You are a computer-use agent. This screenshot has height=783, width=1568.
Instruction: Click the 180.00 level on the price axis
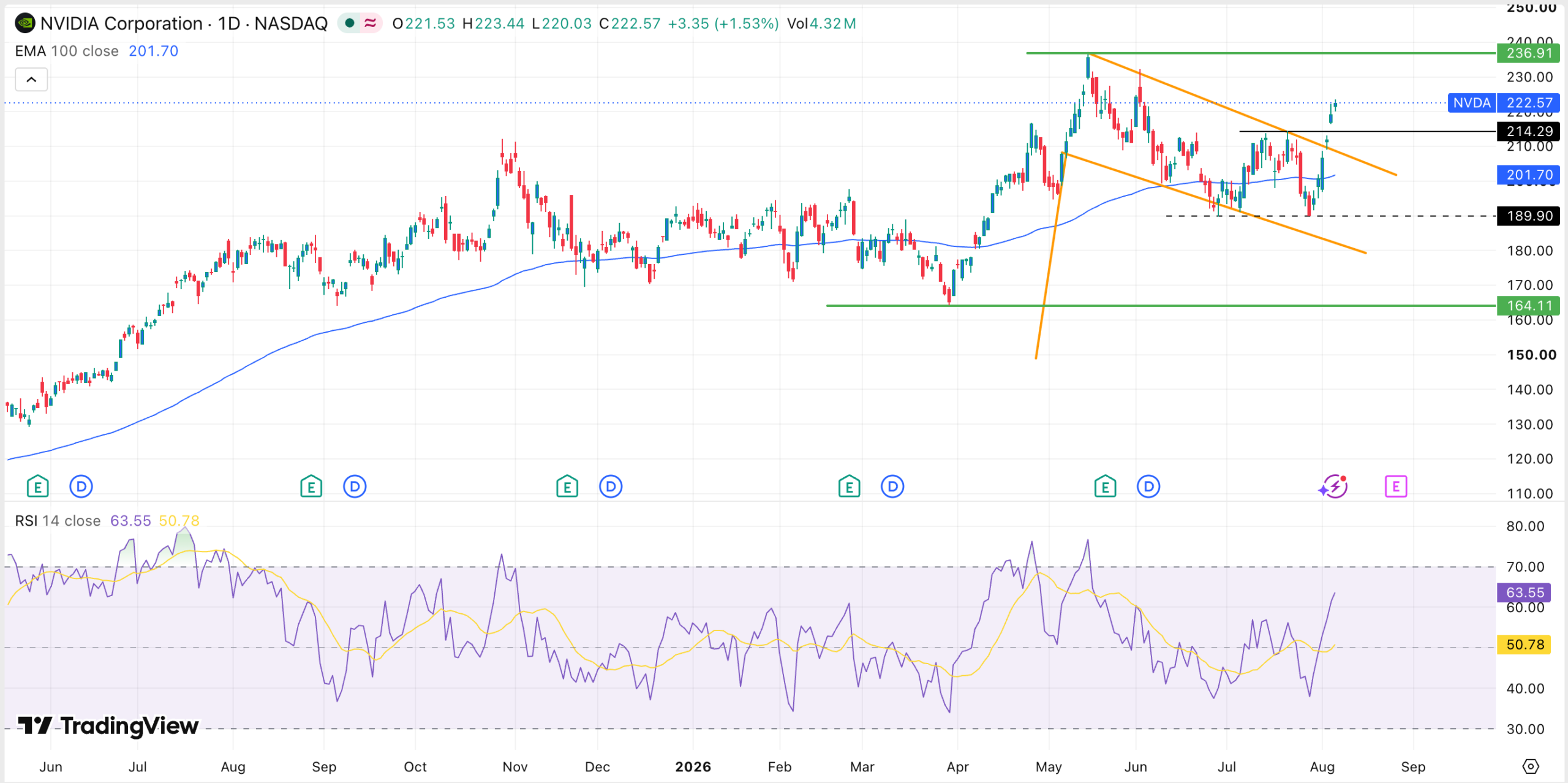tap(1529, 251)
